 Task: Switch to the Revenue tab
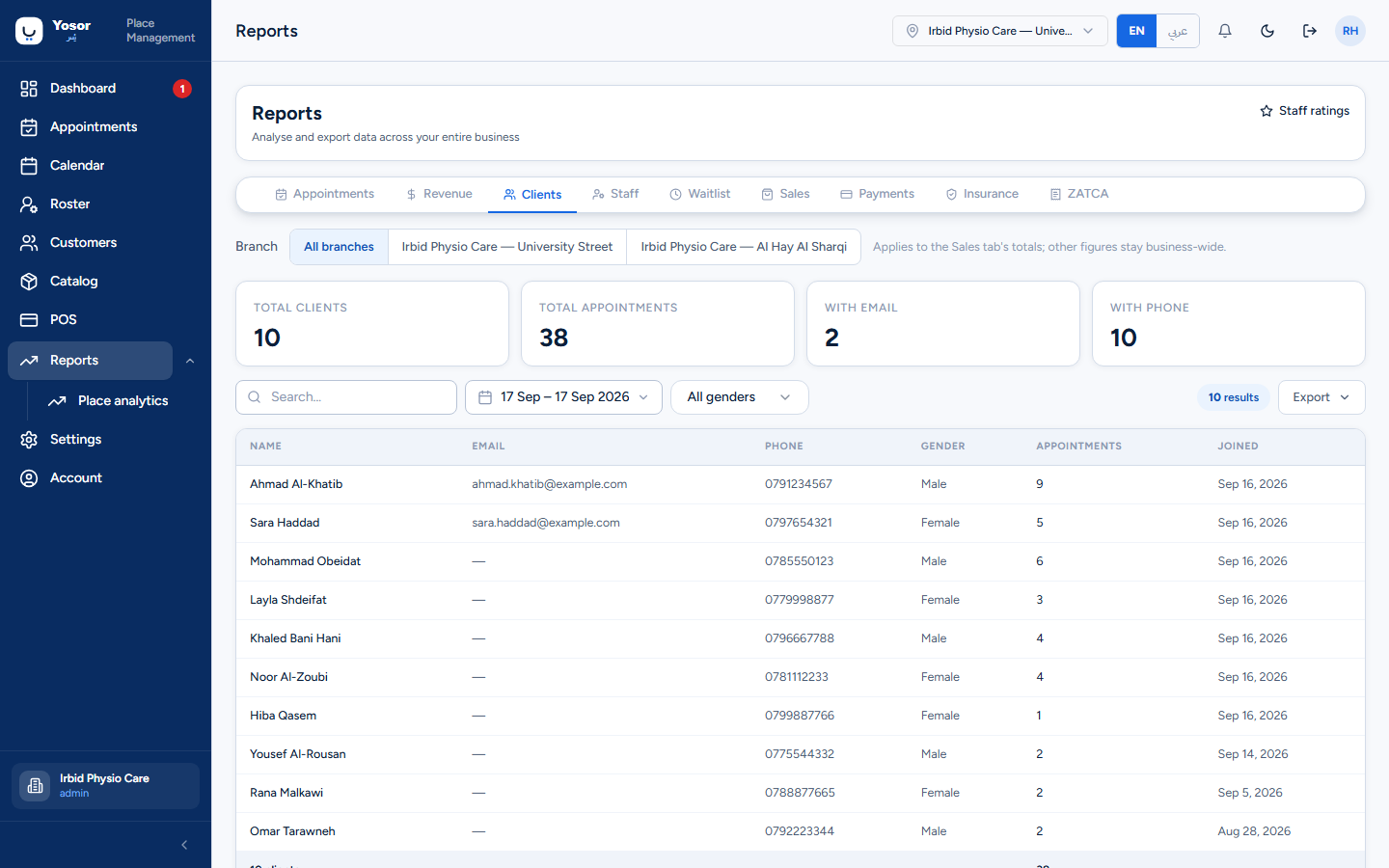click(x=439, y=194)
